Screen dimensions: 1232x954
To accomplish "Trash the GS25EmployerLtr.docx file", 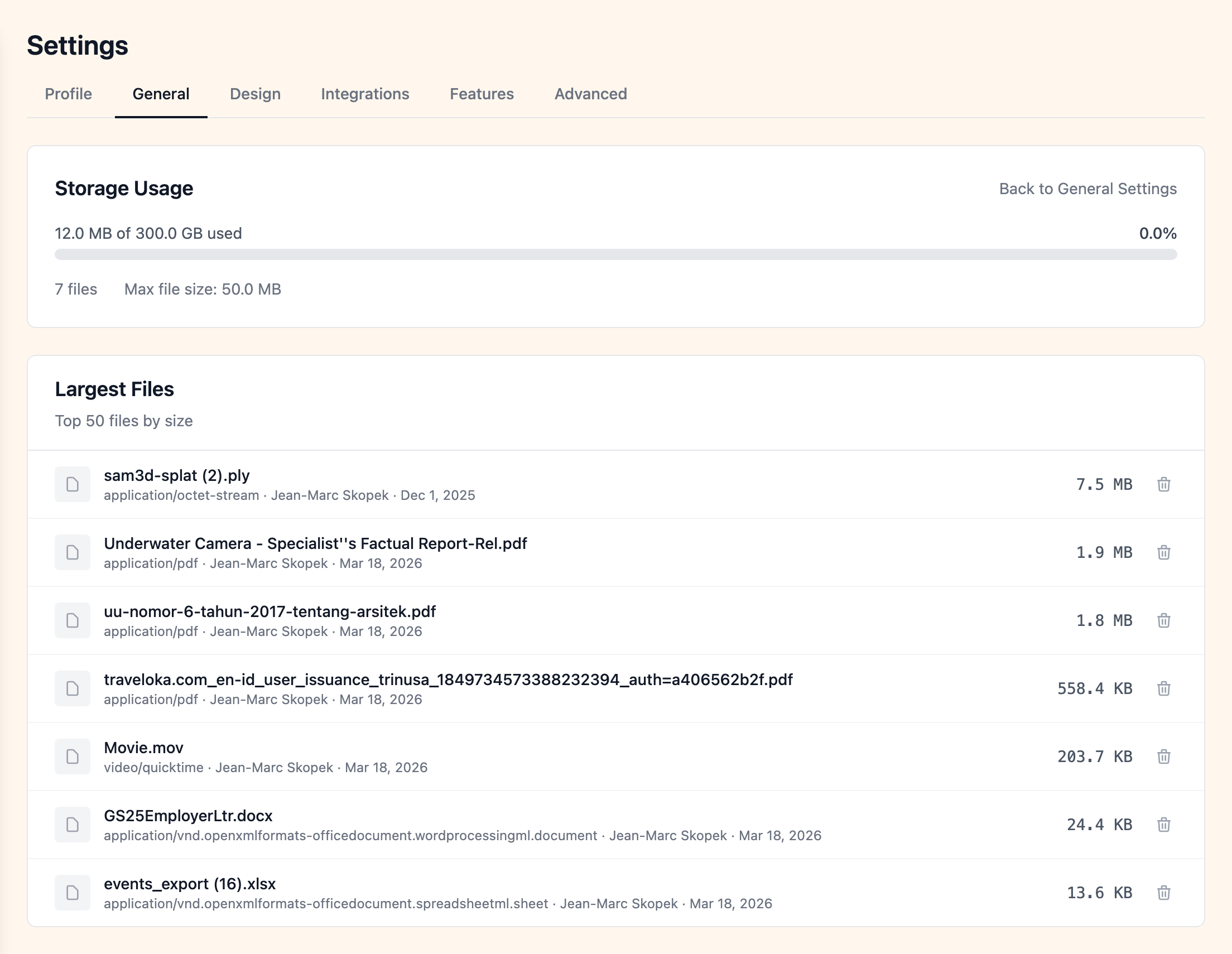I will pos(1163,825).
